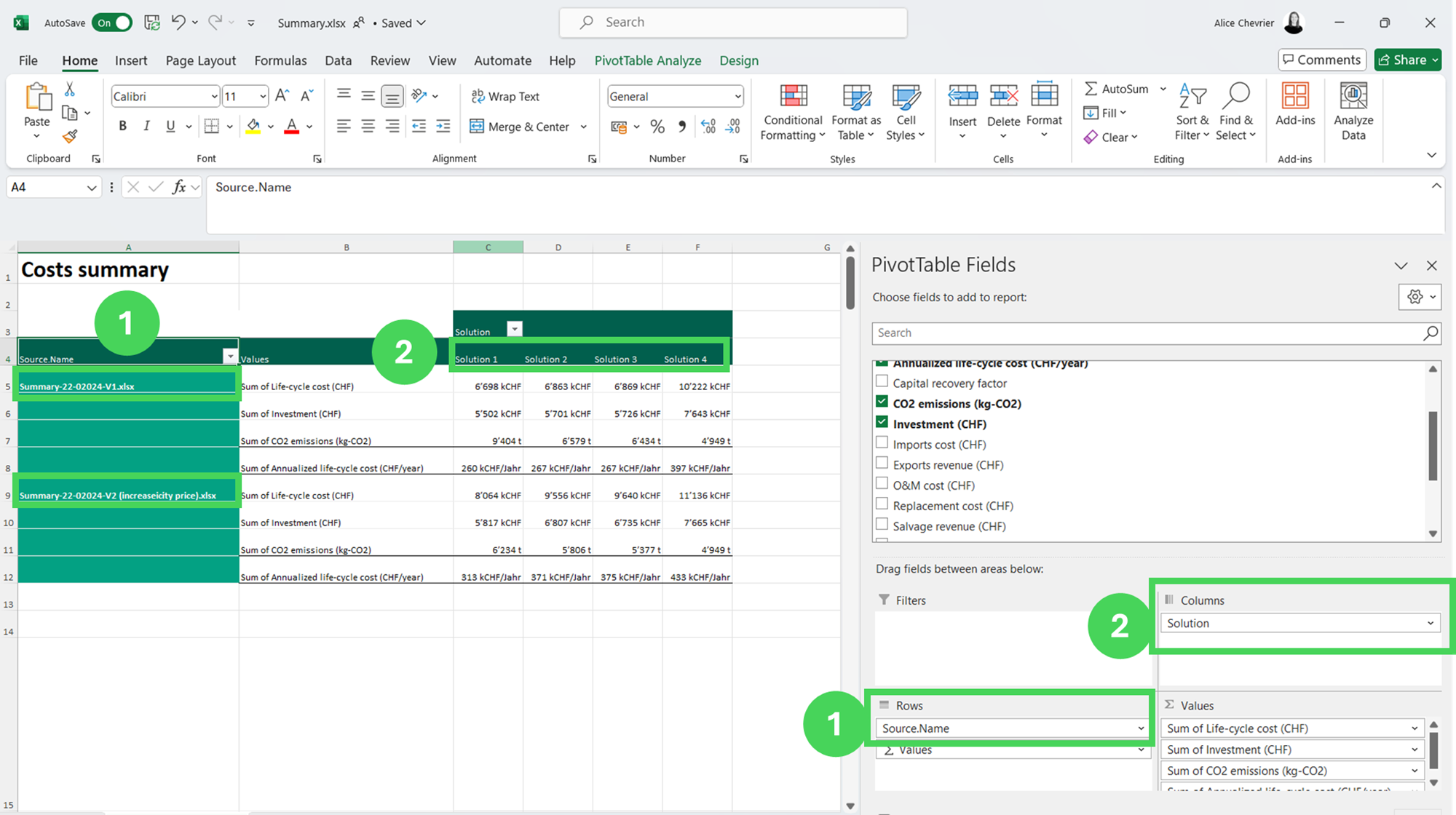Click the percent style icon

click(657, 127)
